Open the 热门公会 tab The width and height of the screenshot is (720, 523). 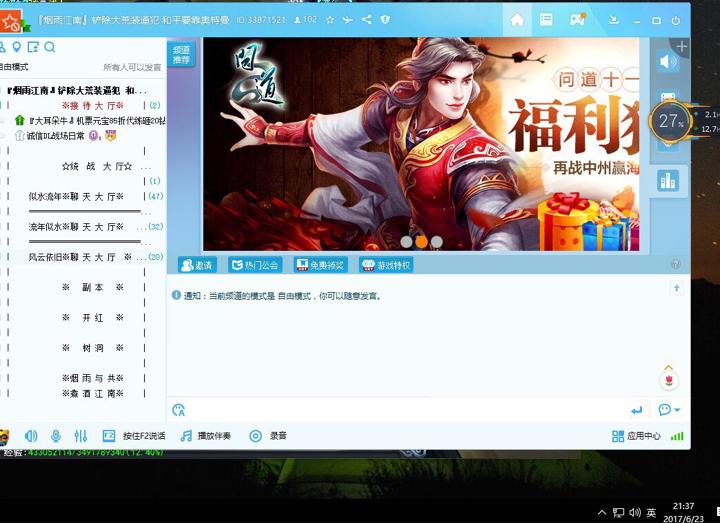[255, 265]
